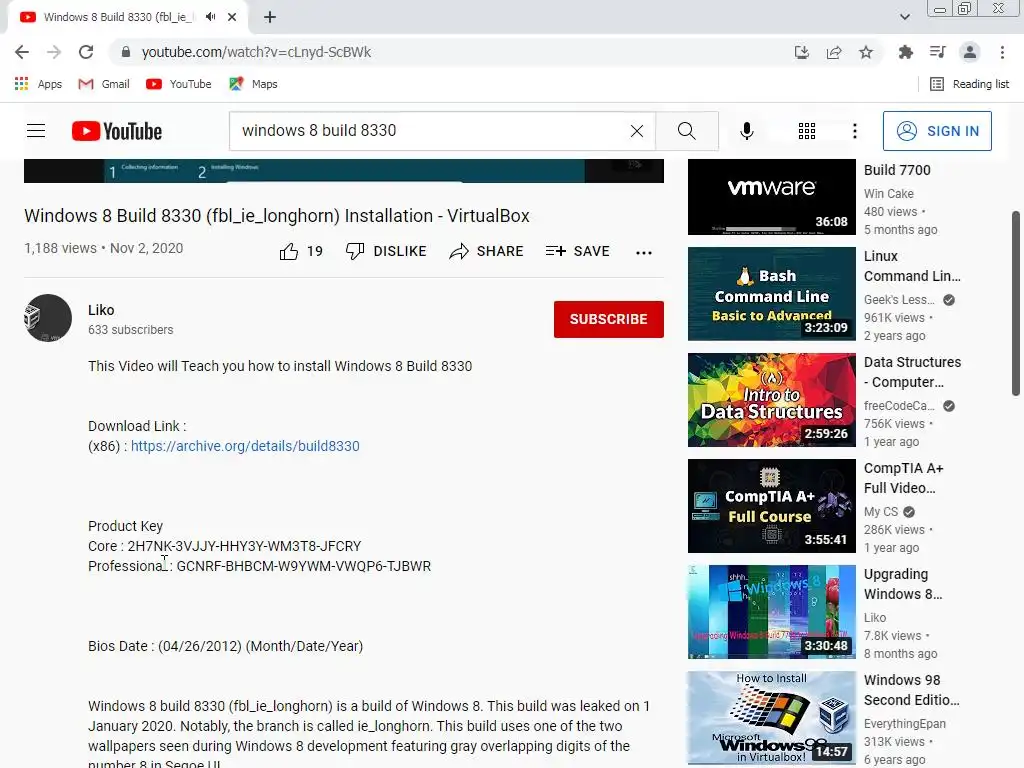Open the YouTube hamburger guide menu
The height and width of the screenshot is (768, 1024).
[36, 131]
